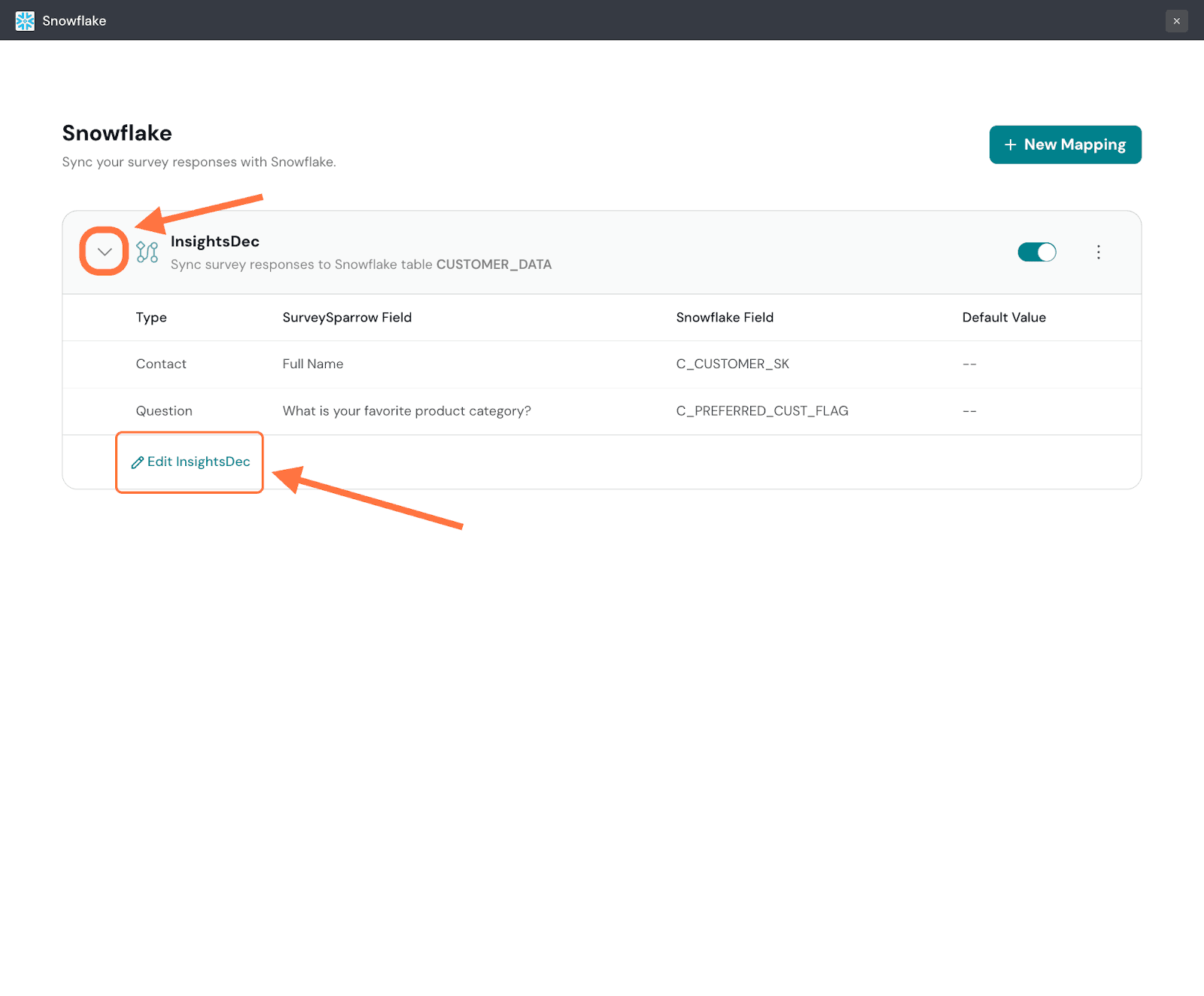Click the New Mapping button
This screenshot has width=1204, height=996.
coord(1065,145)
